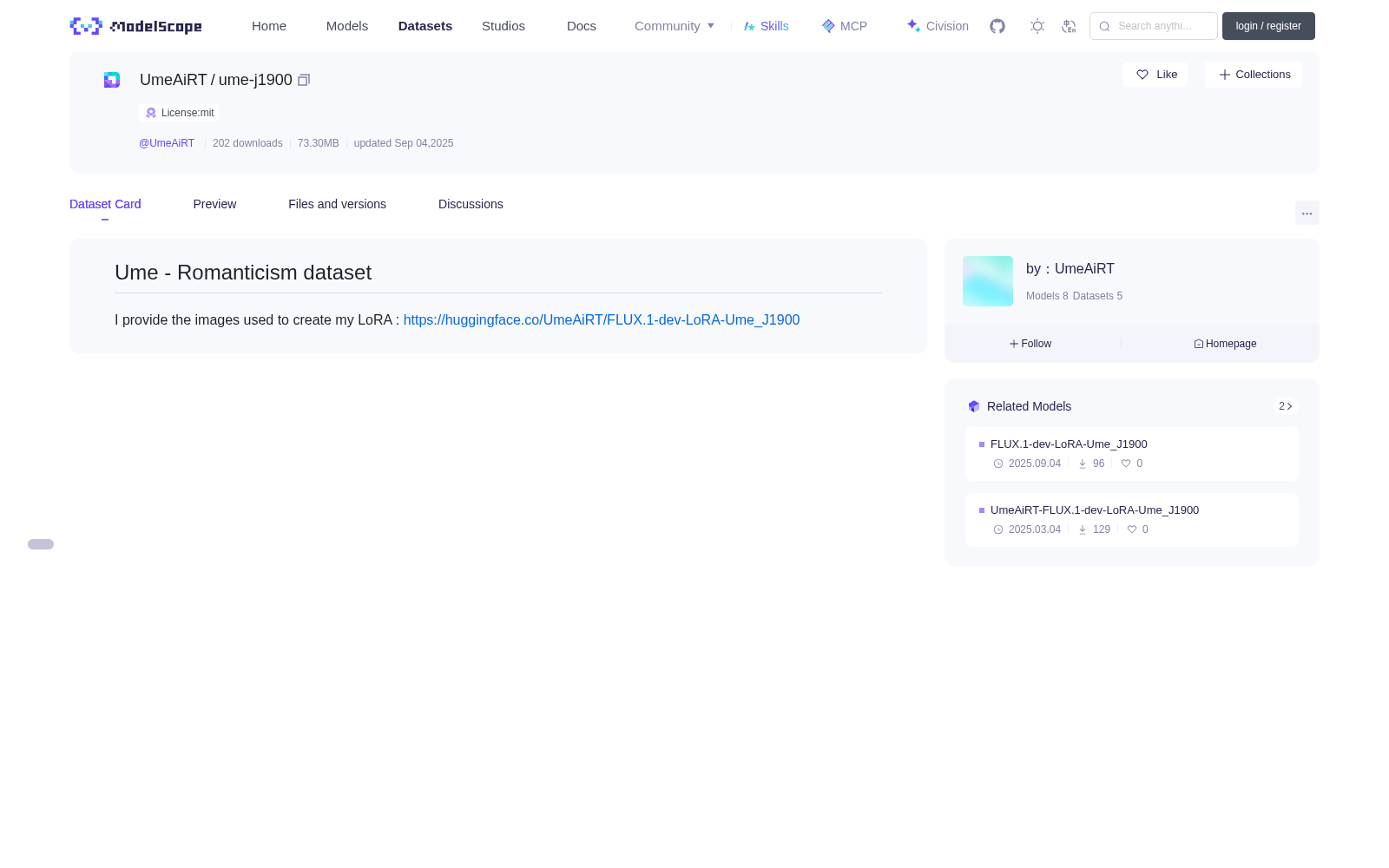Focus the Search anything field
This screenshot has width=1389, height=868.
click(1154, 26)
